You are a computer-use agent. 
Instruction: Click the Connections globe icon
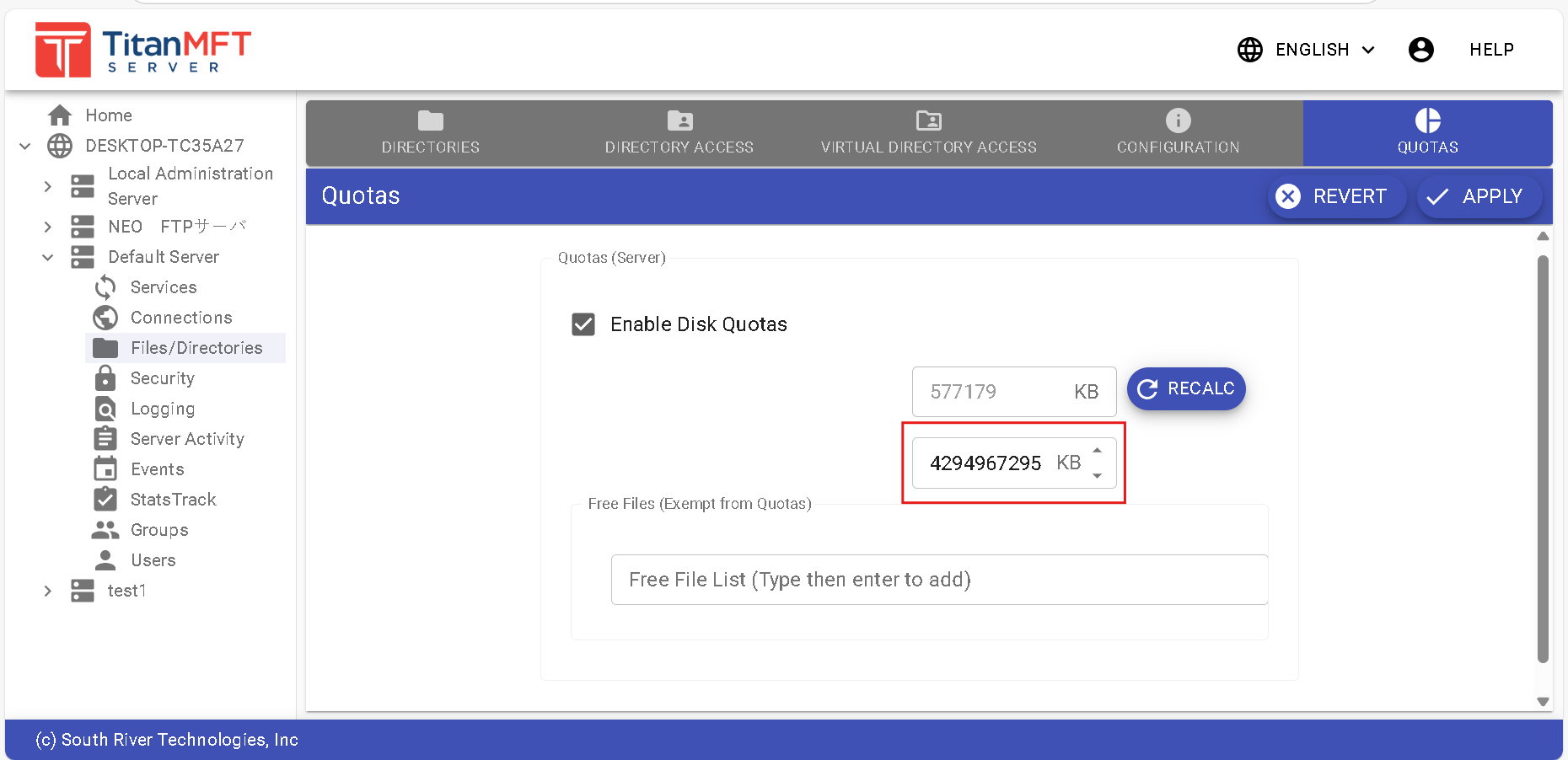tap(105, 318)
